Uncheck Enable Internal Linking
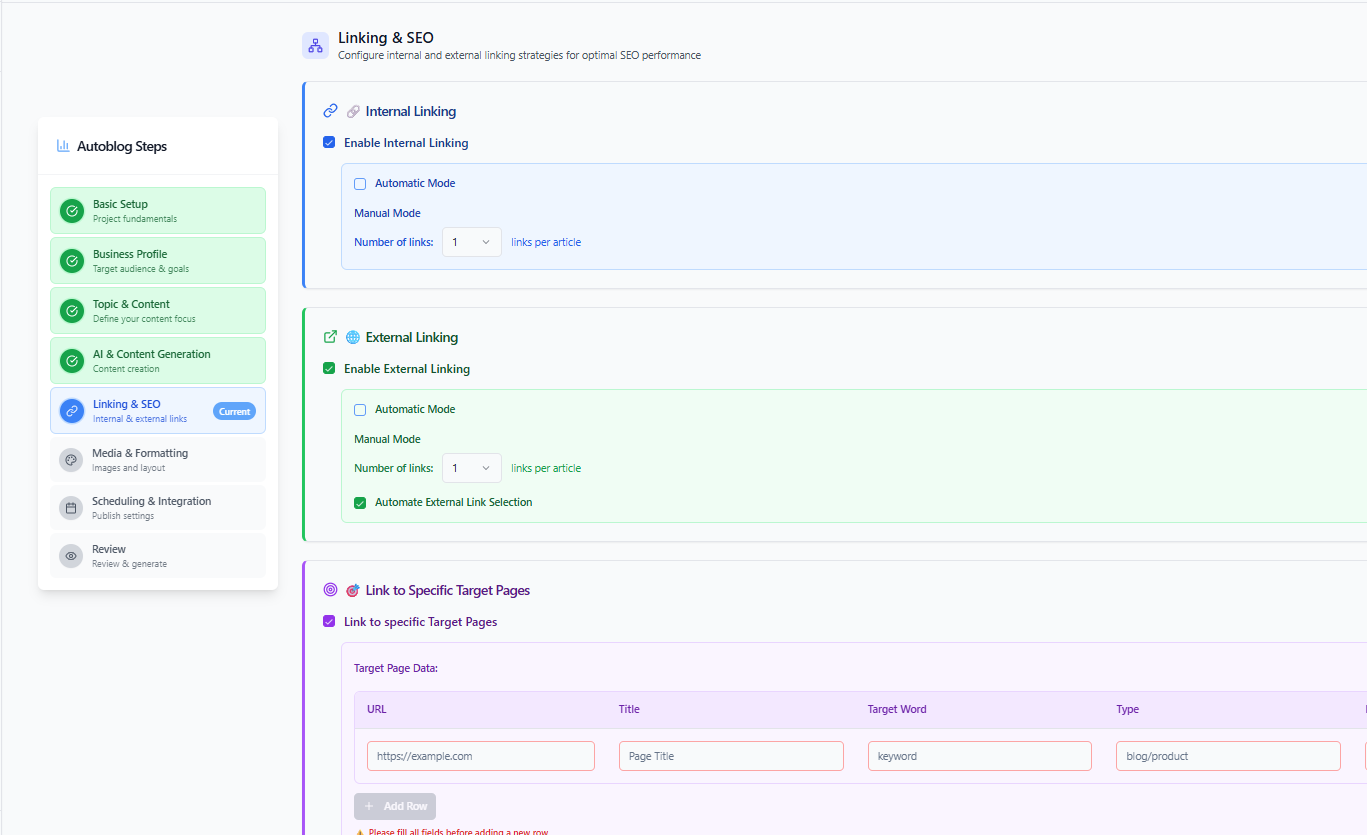The height and width of the screenshot is (835, 1367). (329, 143)
